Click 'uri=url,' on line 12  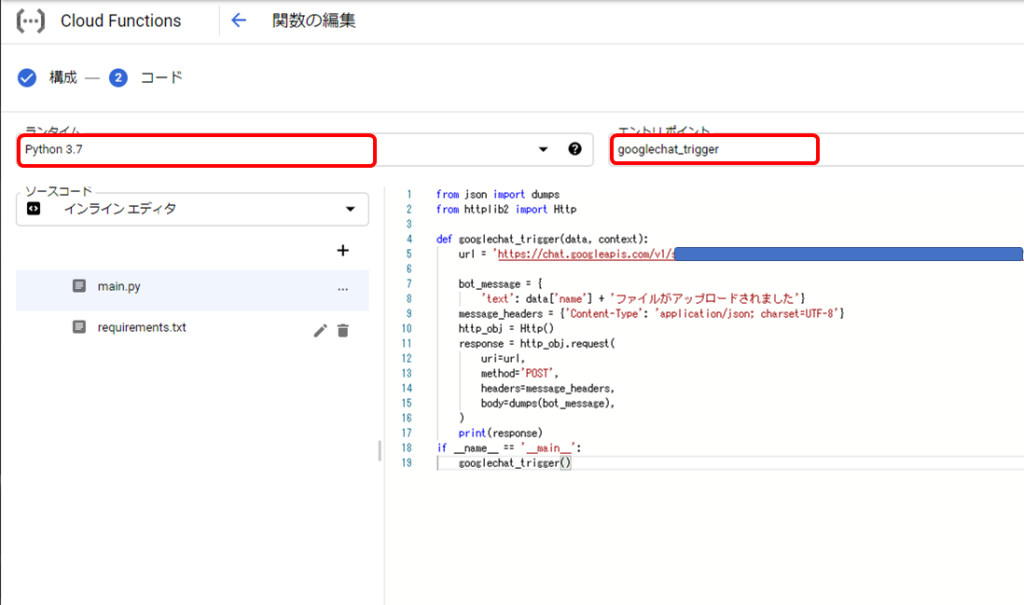click(503, 359)
